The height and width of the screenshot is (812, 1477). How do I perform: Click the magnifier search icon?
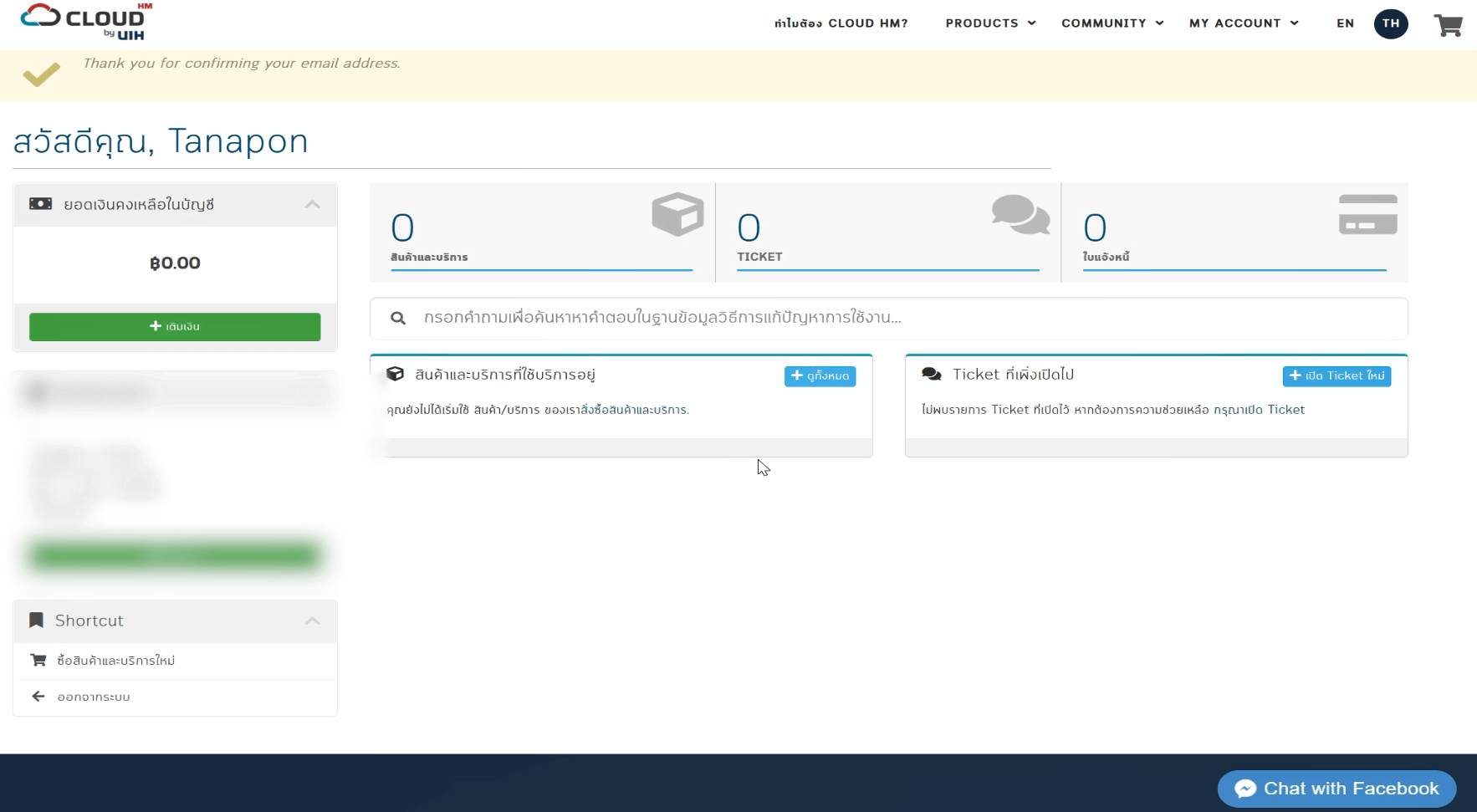(x=398, y=318)
